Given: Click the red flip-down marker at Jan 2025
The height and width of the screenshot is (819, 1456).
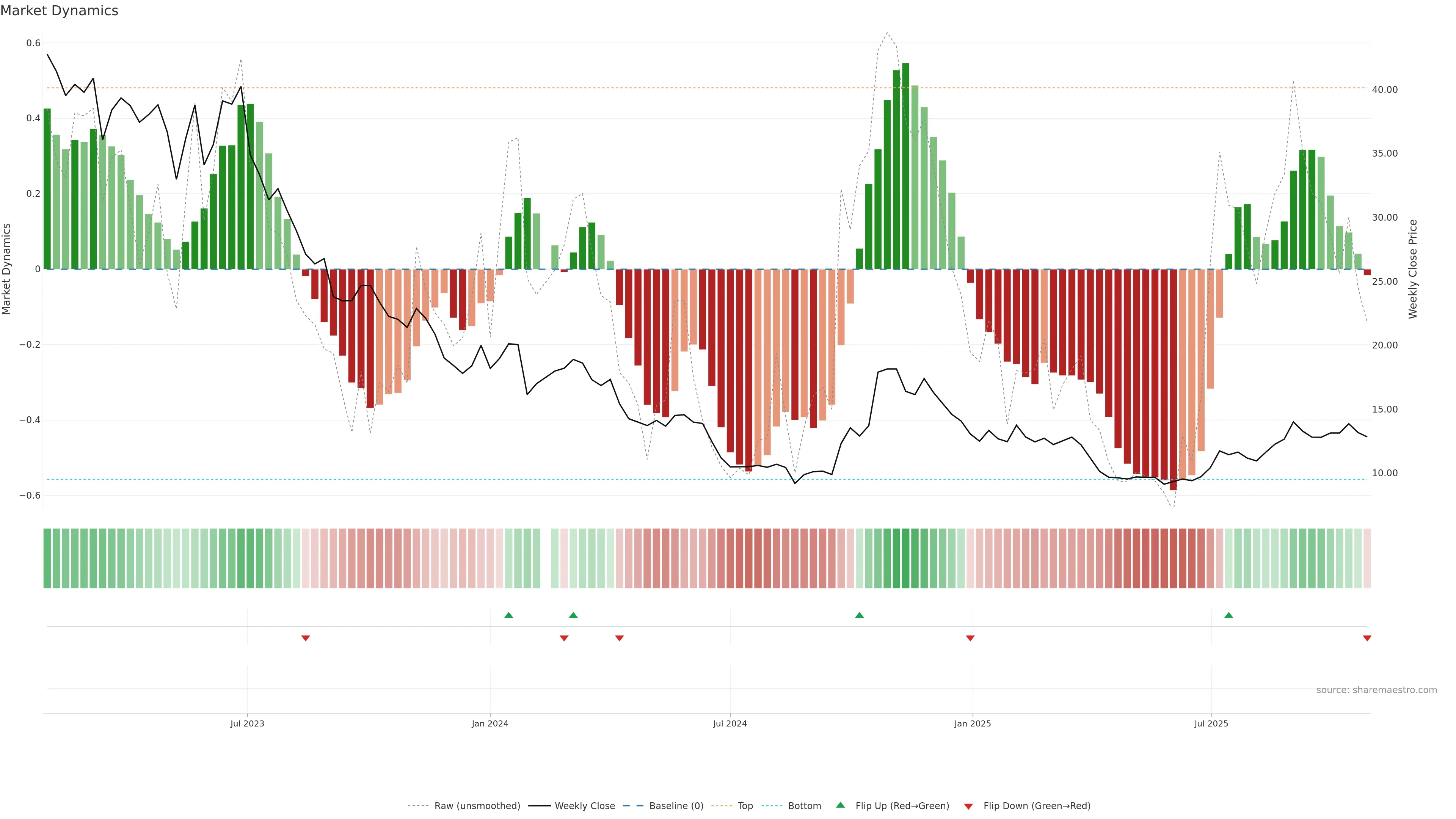Looking at the screenshot, I should click(x=971, y=638).
